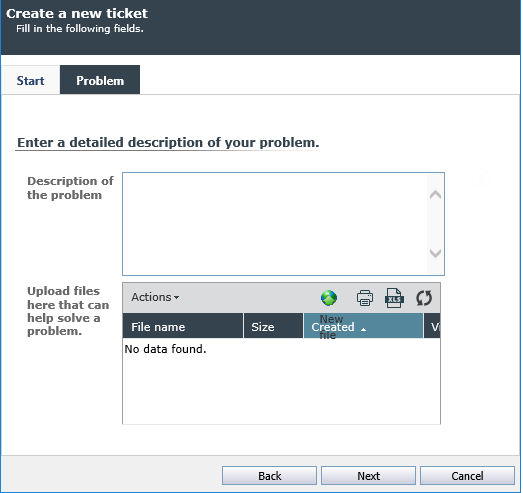Click the up chevron in description scrollbar
Viewport: 523px width, 493px height.
click(x=435, y=194)
